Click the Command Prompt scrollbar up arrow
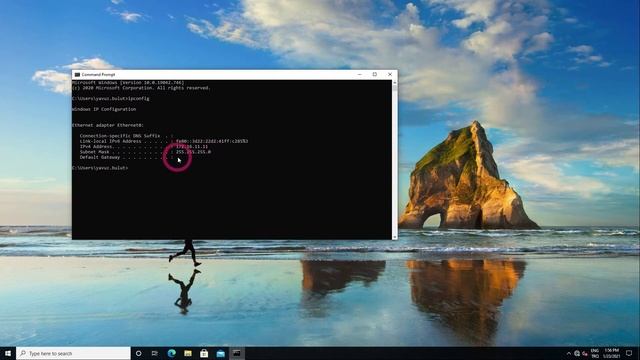The height and width of the screenshot is (360, 640). coord(394,83)
